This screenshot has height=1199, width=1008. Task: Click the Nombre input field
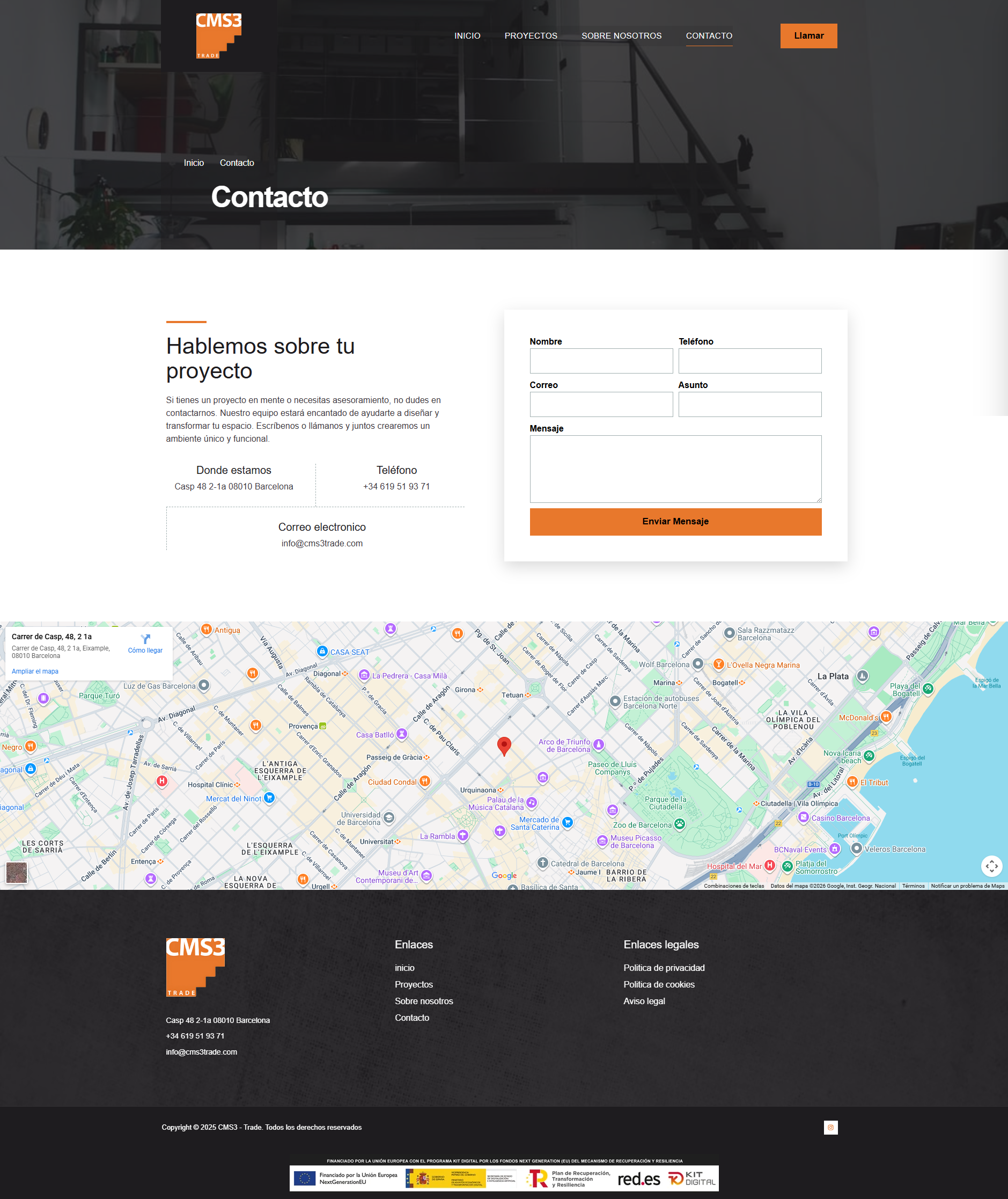click(601, 361)
